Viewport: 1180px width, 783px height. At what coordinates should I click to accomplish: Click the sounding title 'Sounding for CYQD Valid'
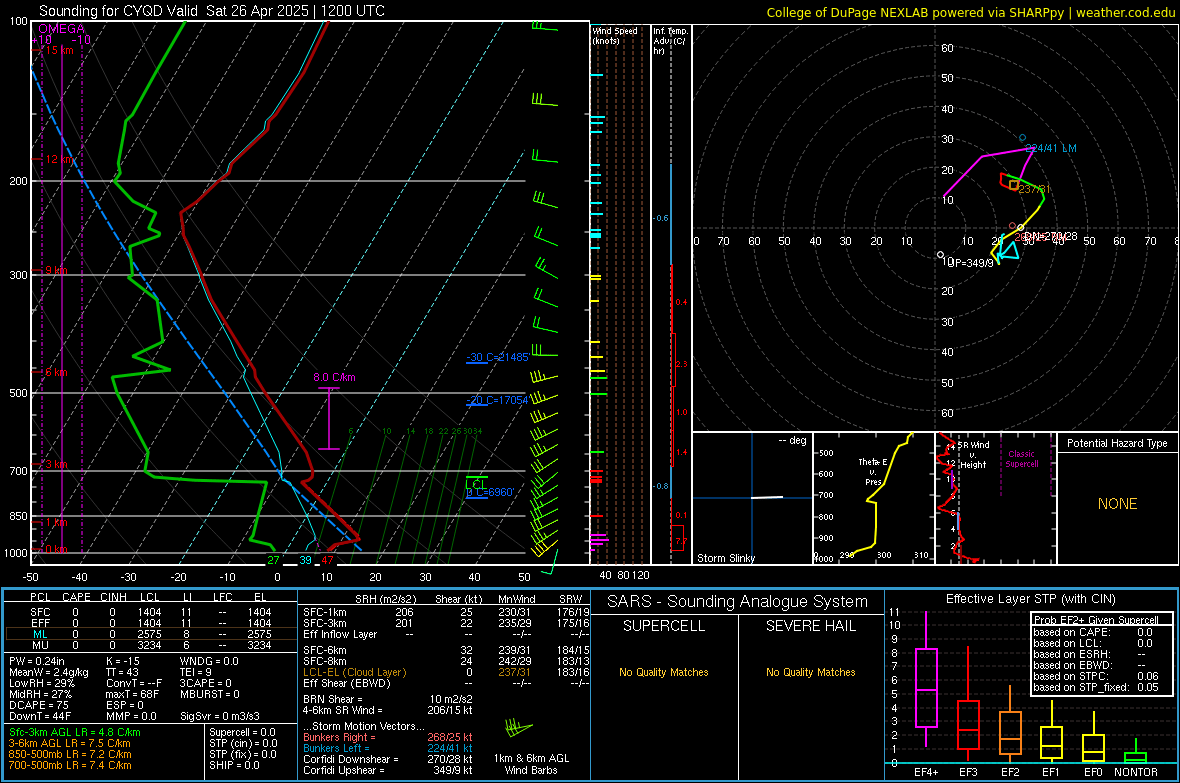120,11
